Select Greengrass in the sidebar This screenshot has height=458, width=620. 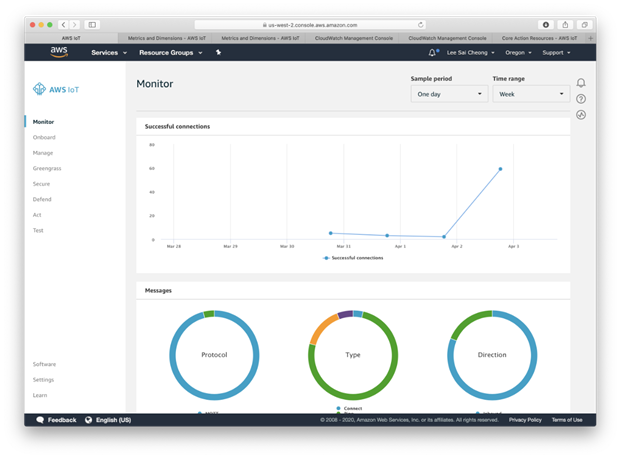tap(47, 168)
